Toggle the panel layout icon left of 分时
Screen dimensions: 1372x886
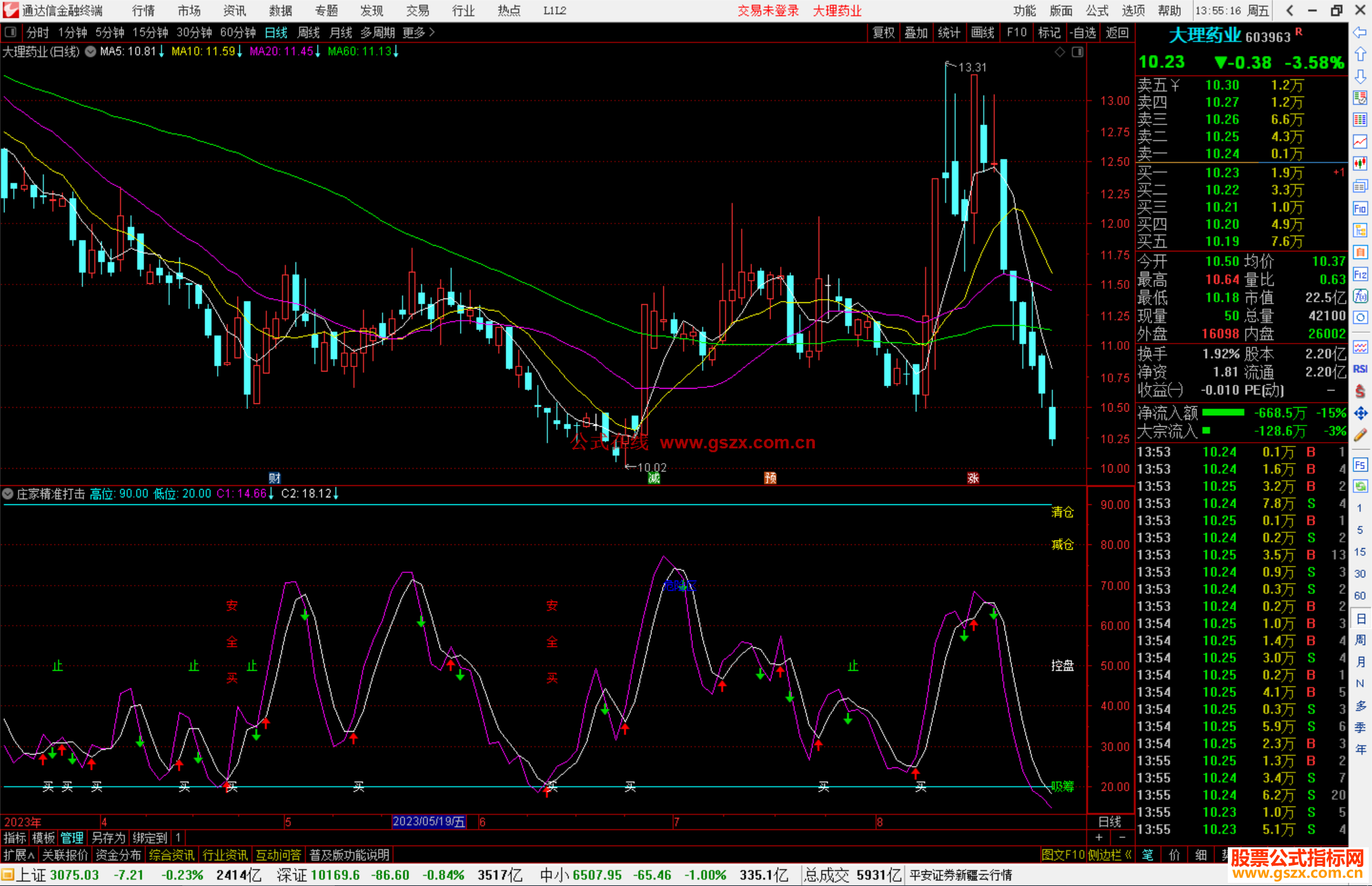coord(11,32)
